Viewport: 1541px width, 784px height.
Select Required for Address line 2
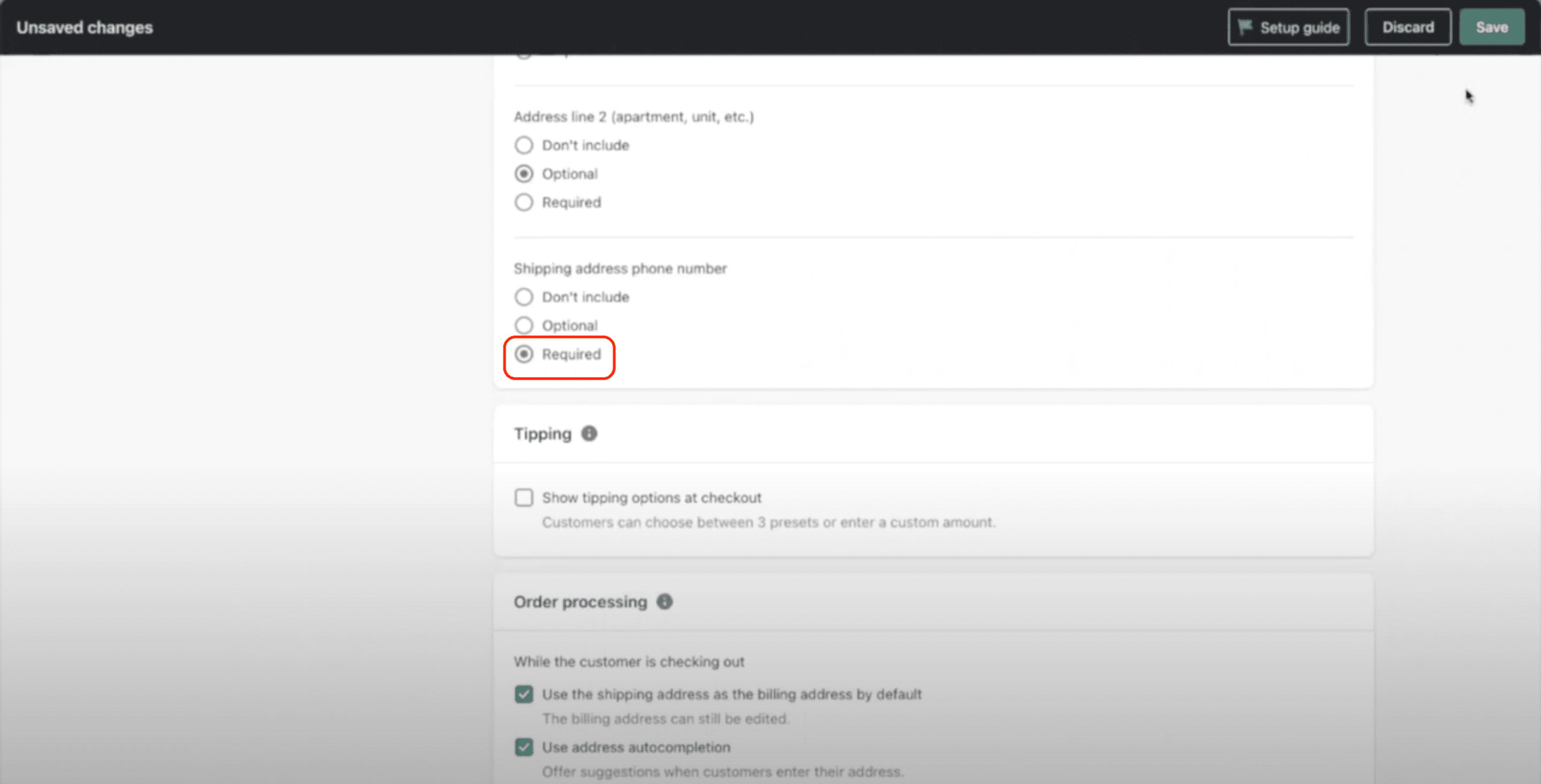(x=524, y=203)
